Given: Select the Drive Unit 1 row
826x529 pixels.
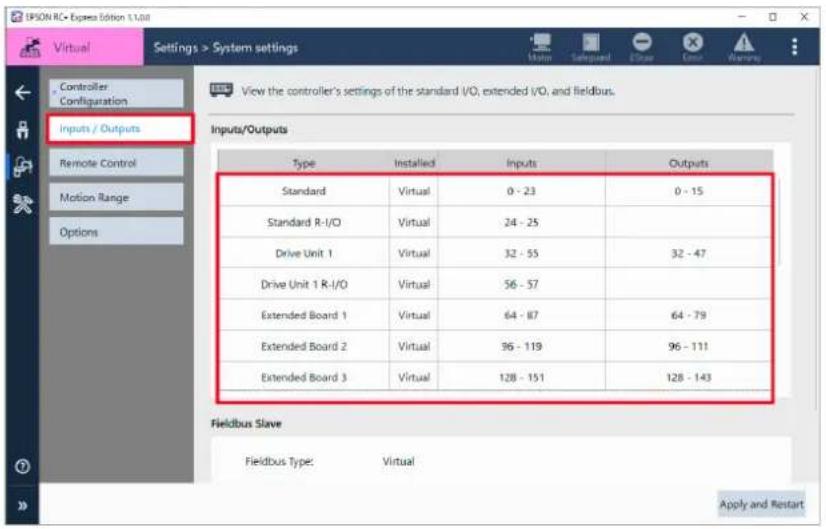Looking at the screenshot, I should click(x=495, y=253).
